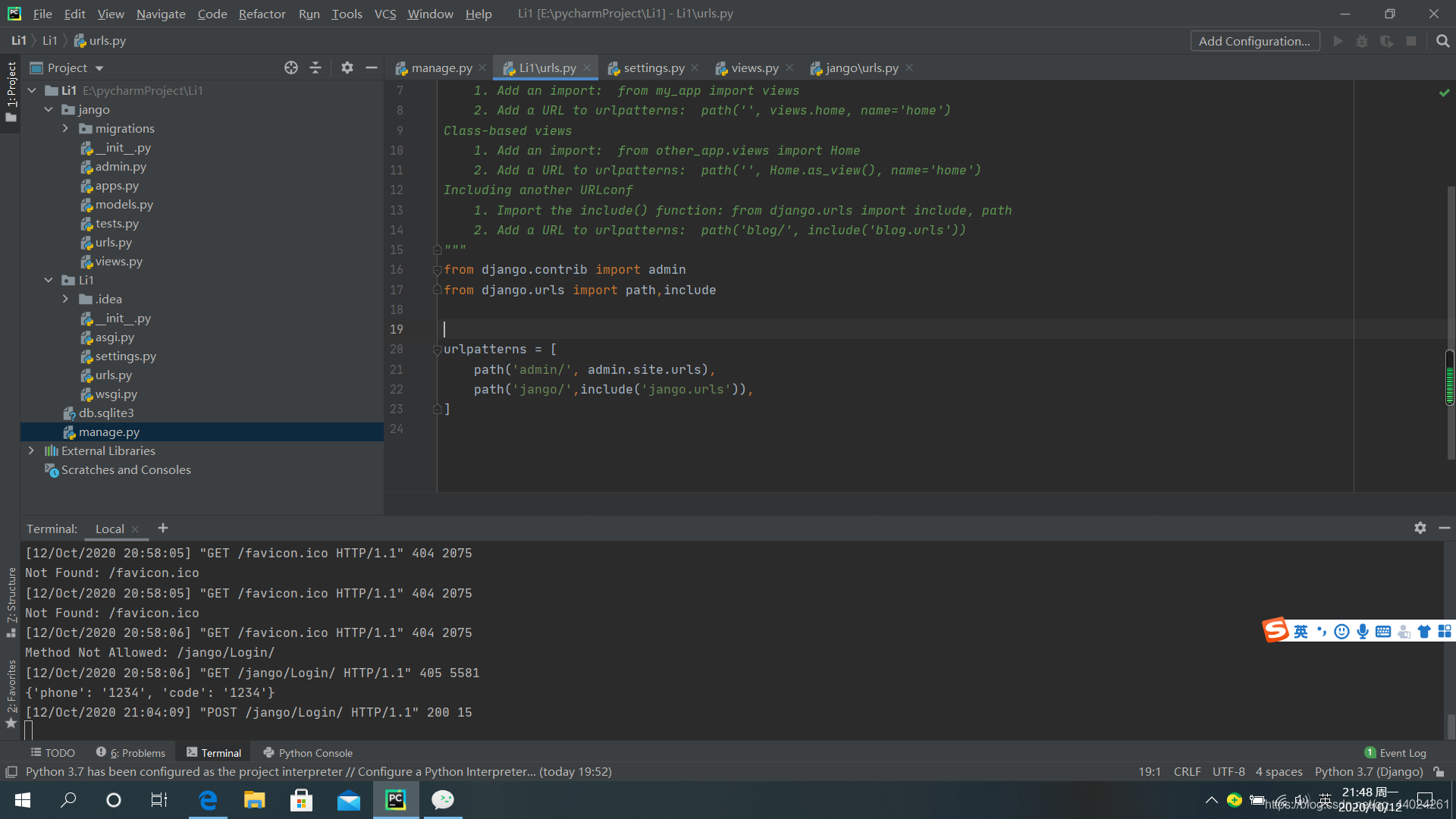Image resolution: width=1456 pixels, height=819 pixels.
Task: Add a new terminal session plus icon
Action: pyautogui.click(x=163, y=528)
